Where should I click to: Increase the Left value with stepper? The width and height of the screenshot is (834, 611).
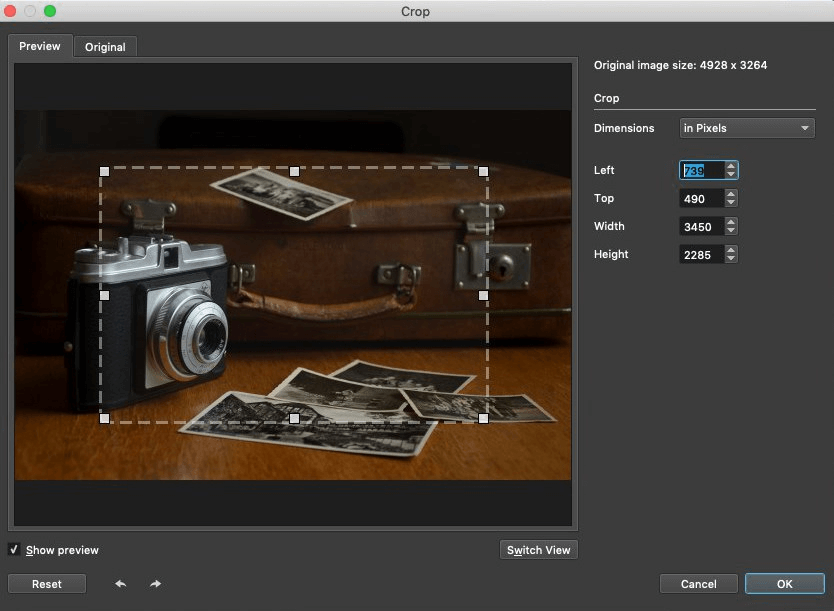pos(731,166)
